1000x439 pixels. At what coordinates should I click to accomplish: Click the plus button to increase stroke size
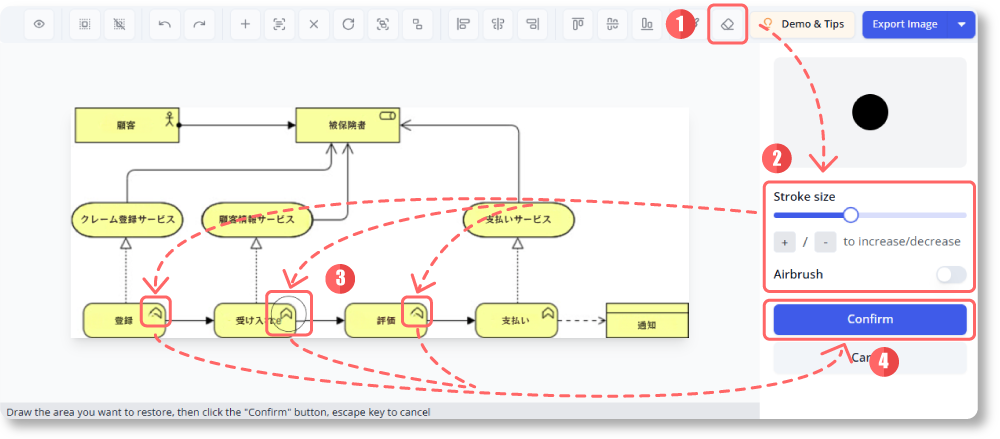(785, 242)
